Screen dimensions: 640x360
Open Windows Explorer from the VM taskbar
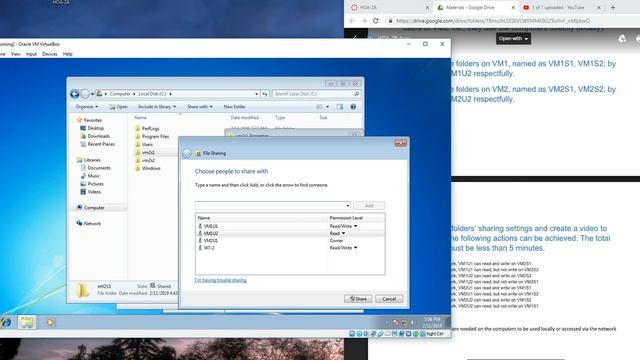[x=27, y=322]
